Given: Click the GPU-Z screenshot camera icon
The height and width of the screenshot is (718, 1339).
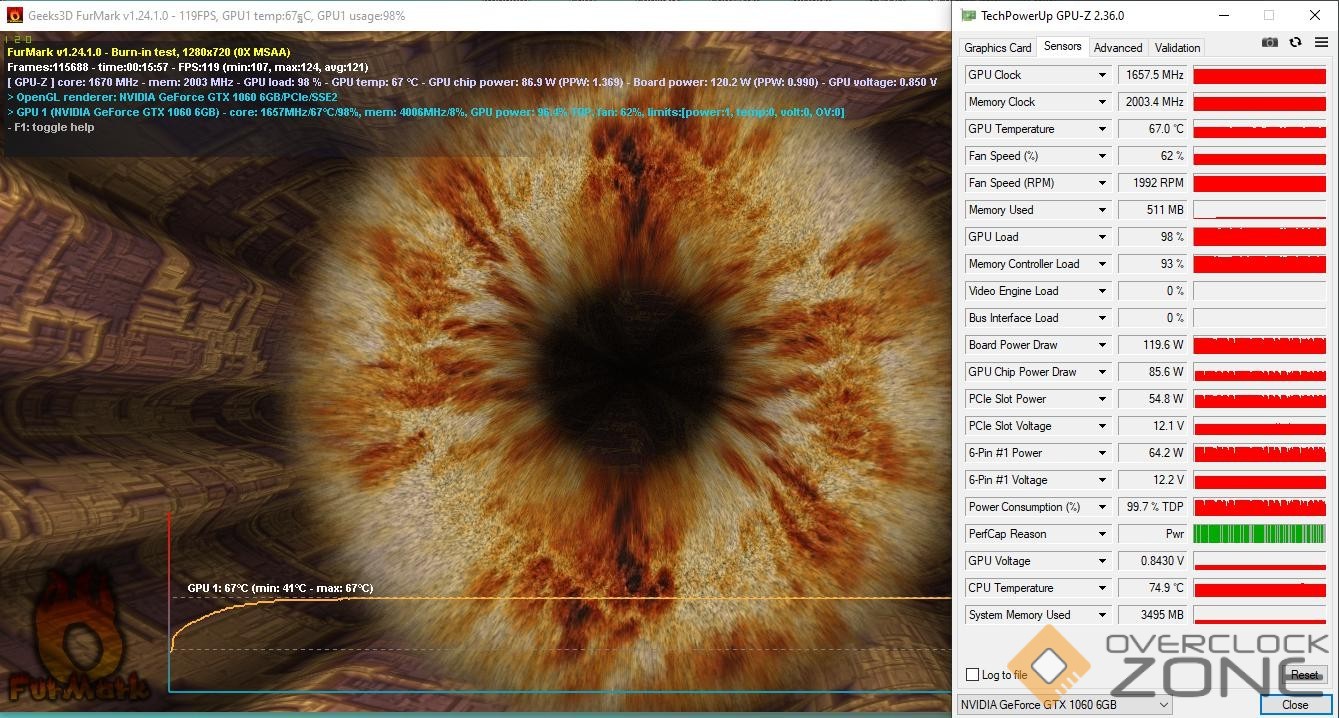Looking at the screenshot, I should click(x=1269, y=43).
